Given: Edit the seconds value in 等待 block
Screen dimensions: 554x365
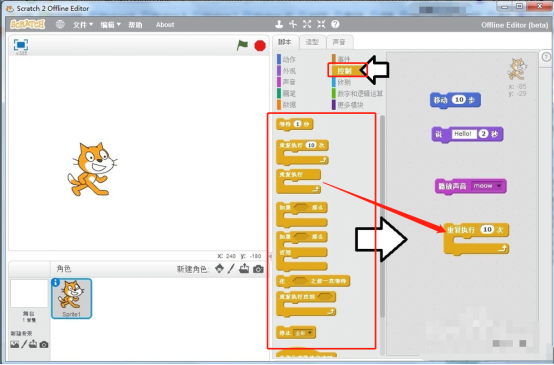Looking at the screenshot, I should (297, 124).
